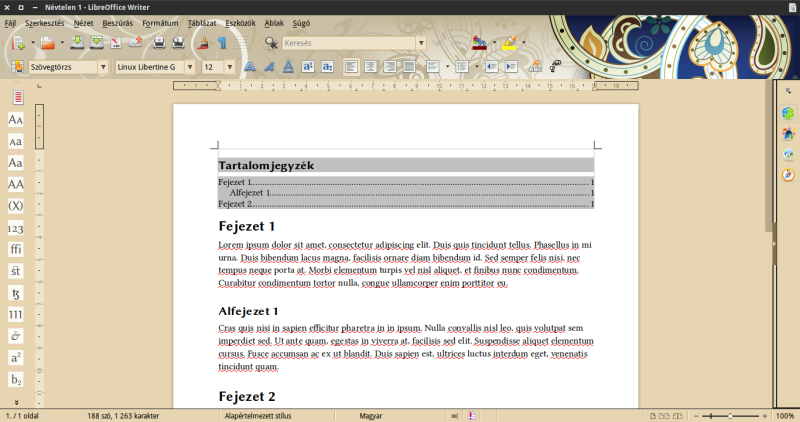Open paragraph style dropdown Szövegtörzs
Screen dimensions: 800x422
point(103,67)
